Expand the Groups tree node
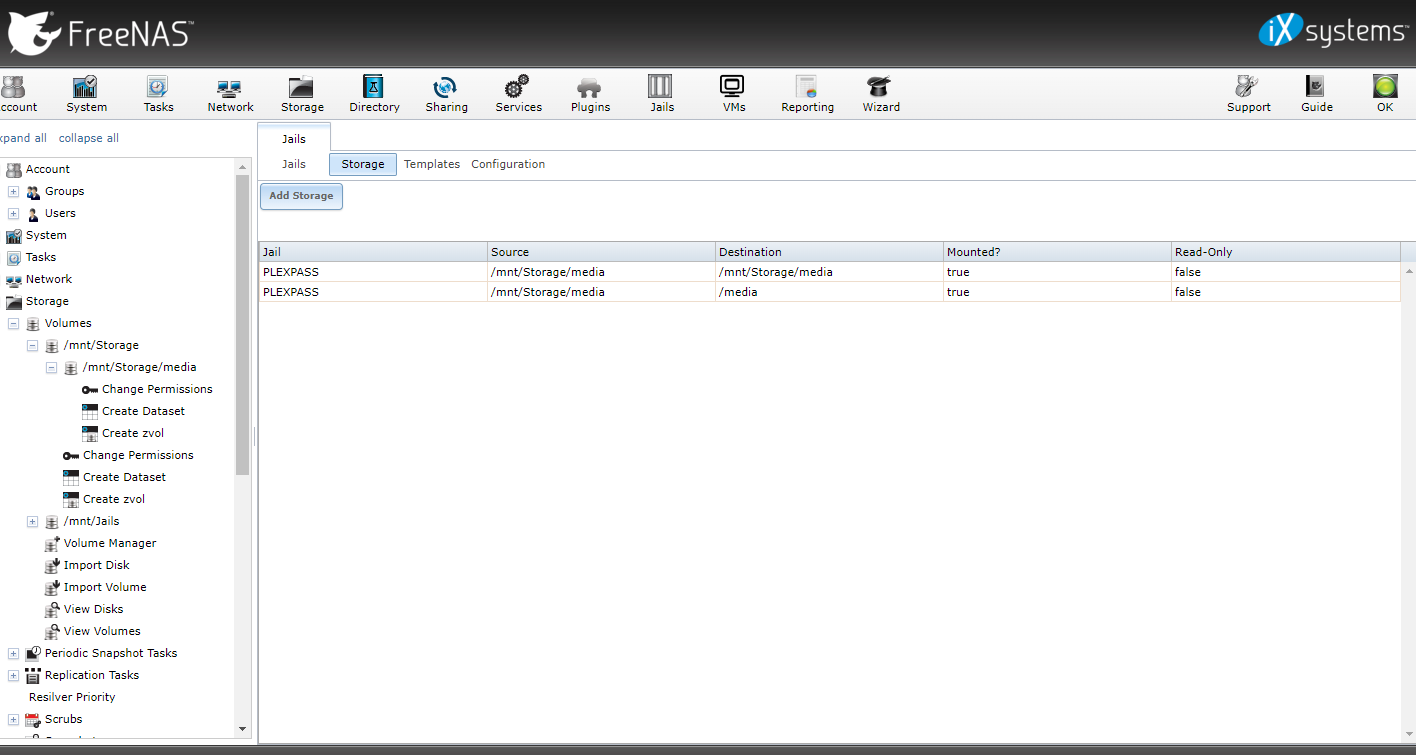1416x755 pixels. tap(14, 192)
